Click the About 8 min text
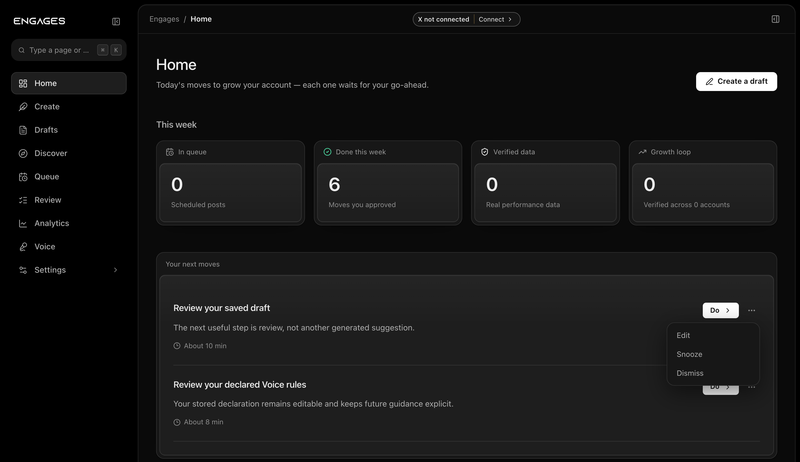 (204, 422)
